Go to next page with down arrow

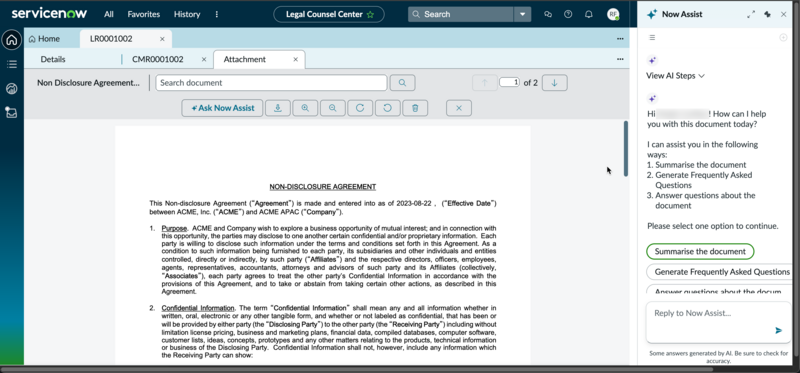555,83
